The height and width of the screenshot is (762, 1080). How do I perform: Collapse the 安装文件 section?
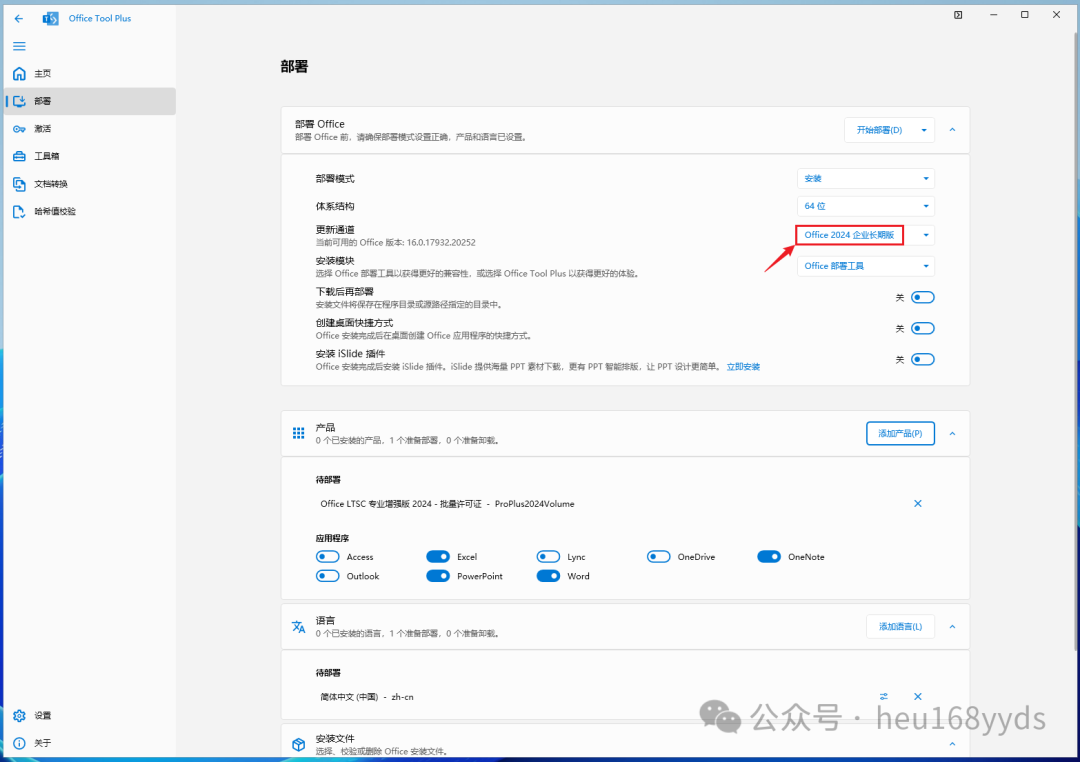tap(953, 744)
